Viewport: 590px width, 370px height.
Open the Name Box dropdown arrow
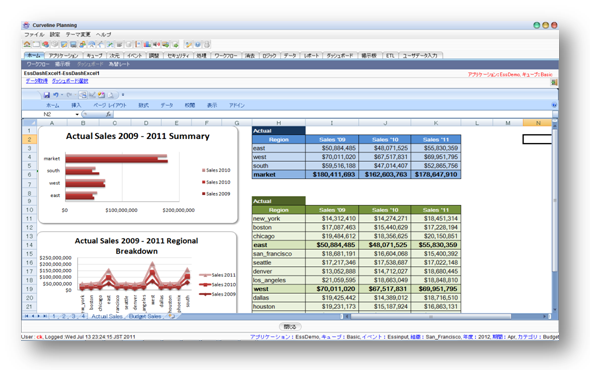77,114
